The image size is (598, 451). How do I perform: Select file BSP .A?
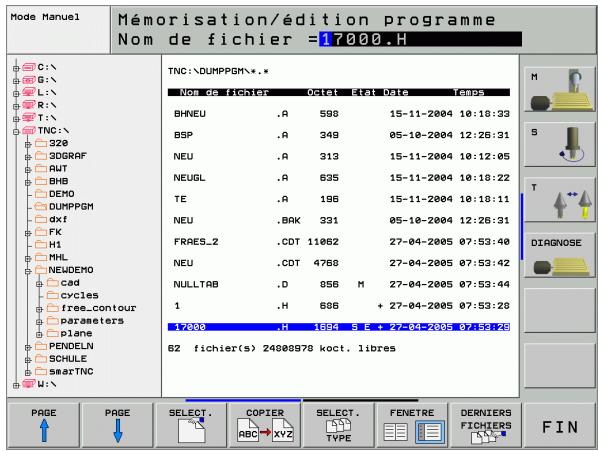coord(339,135)
